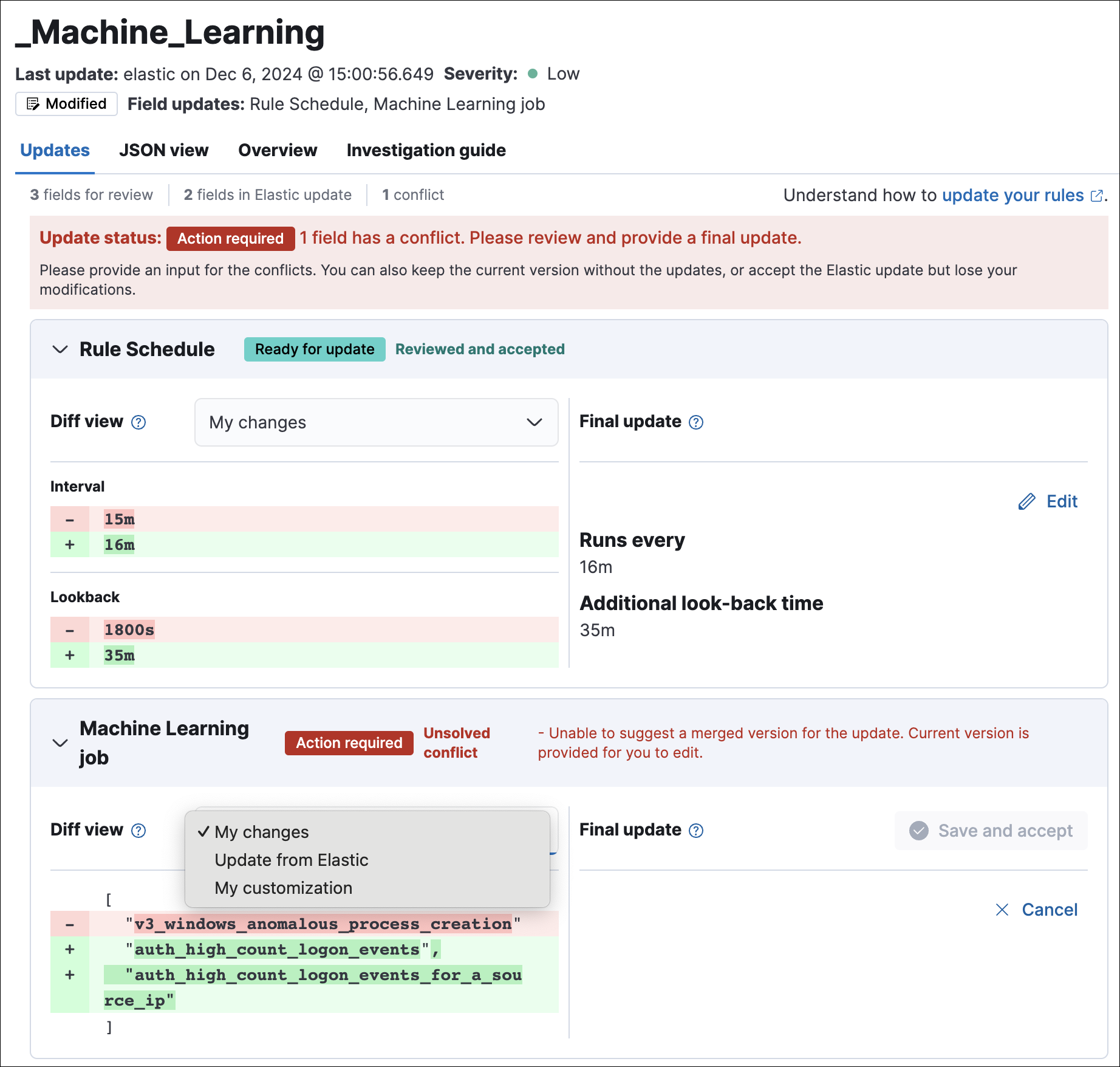Click the removed 1800s lookback line
Screen dimensions: 1120x1067
point(304,630)
